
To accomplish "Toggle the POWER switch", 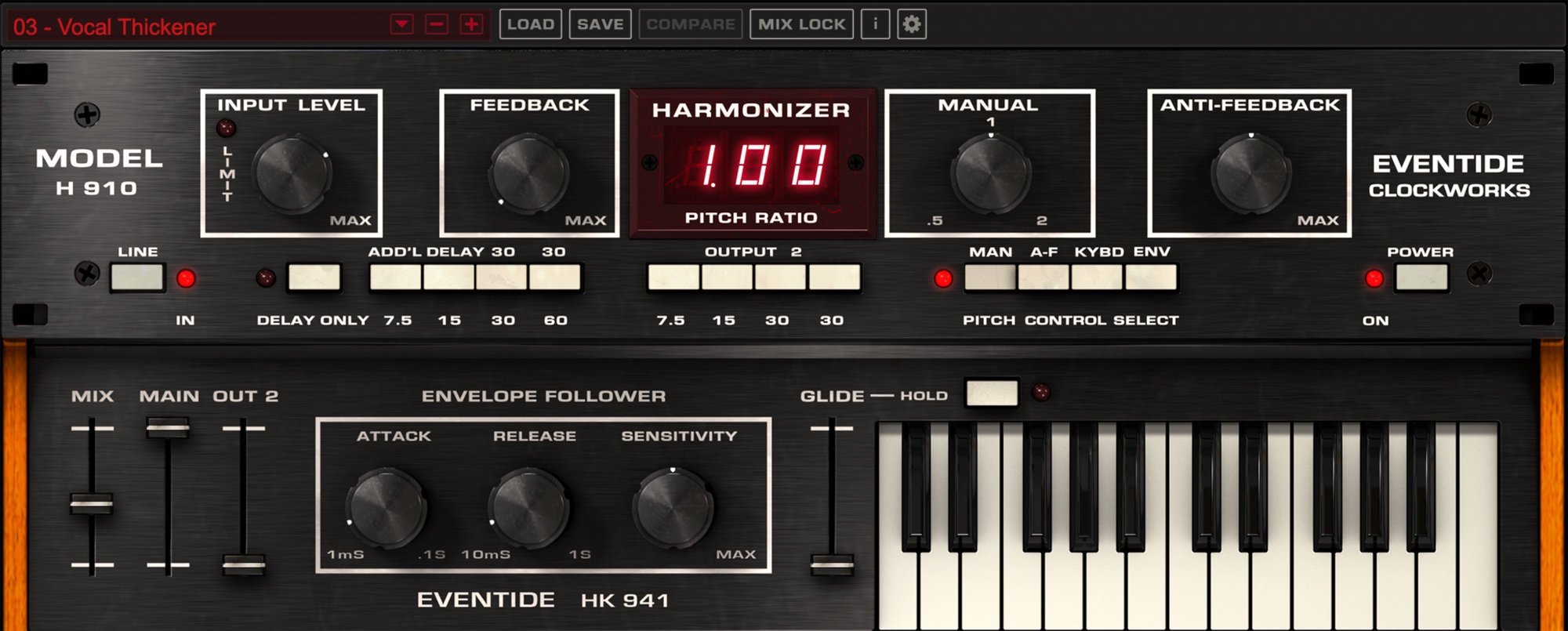I will pos(1421,277).
